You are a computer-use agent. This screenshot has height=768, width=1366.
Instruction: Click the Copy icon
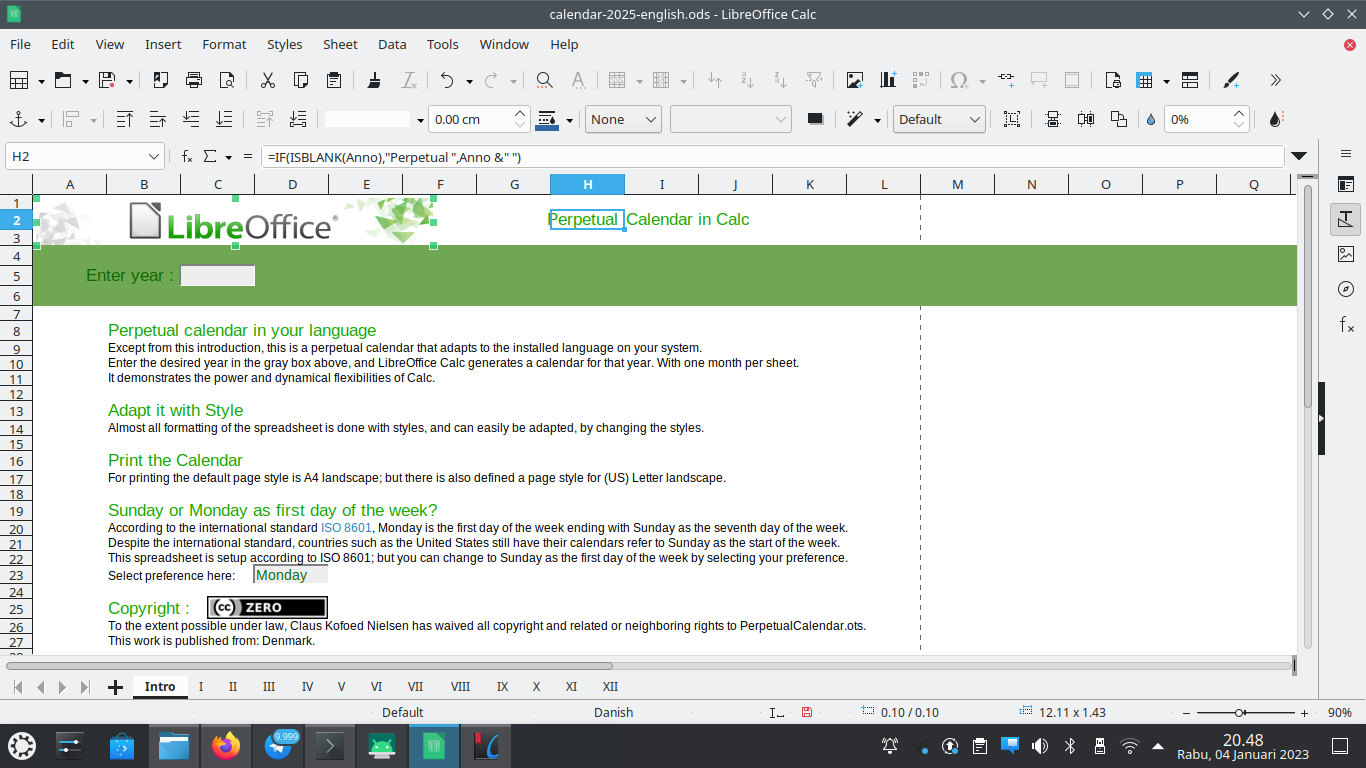(301, 80)
